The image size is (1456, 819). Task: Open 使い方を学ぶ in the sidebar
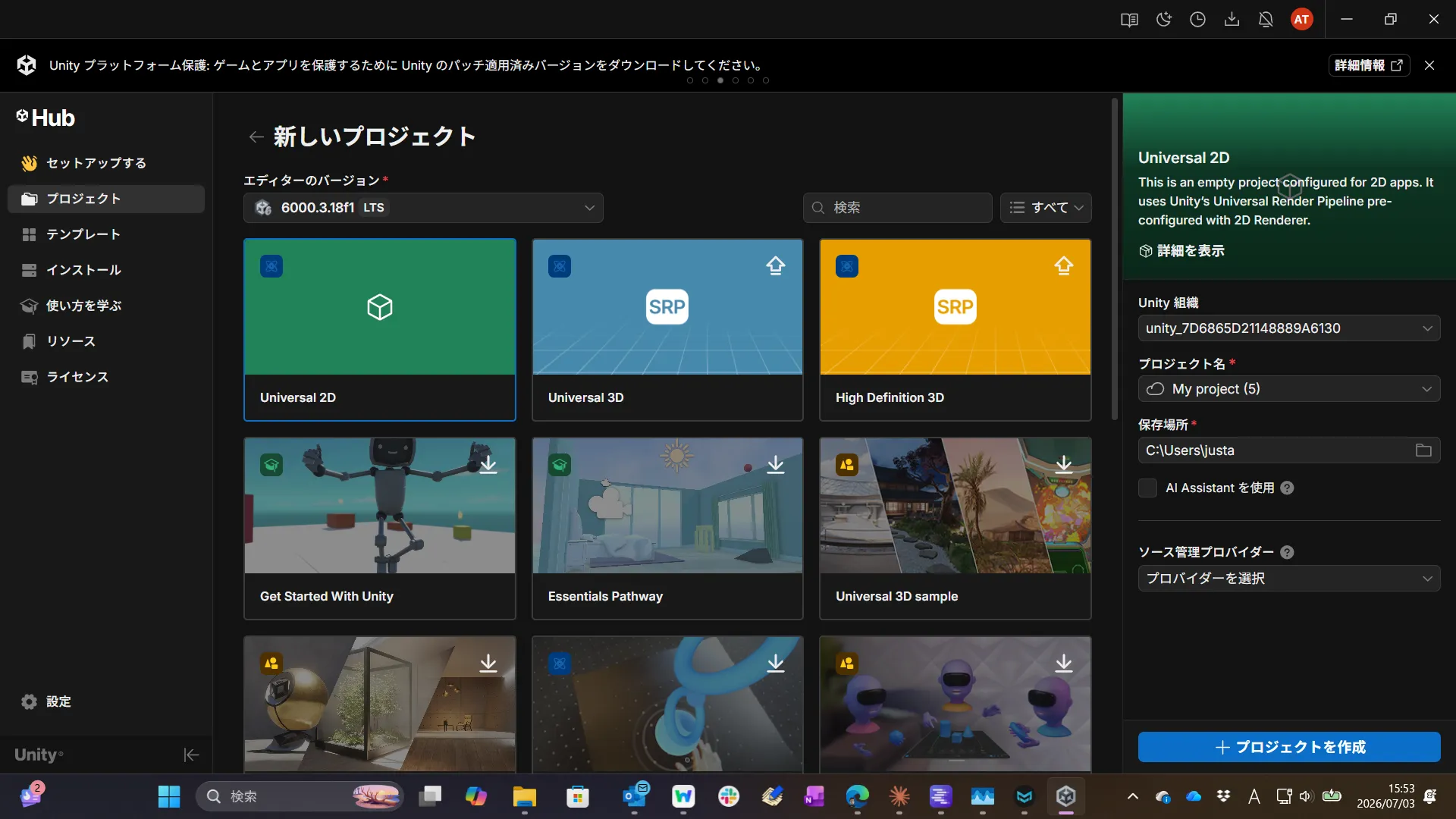click(x=106, y=306)
